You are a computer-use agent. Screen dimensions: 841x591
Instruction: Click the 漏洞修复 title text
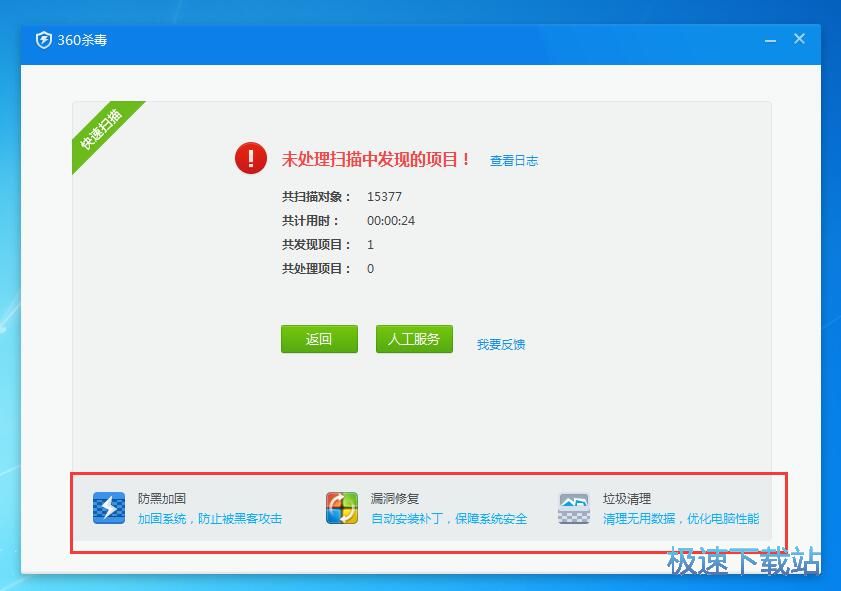click(x=395, y=498)
